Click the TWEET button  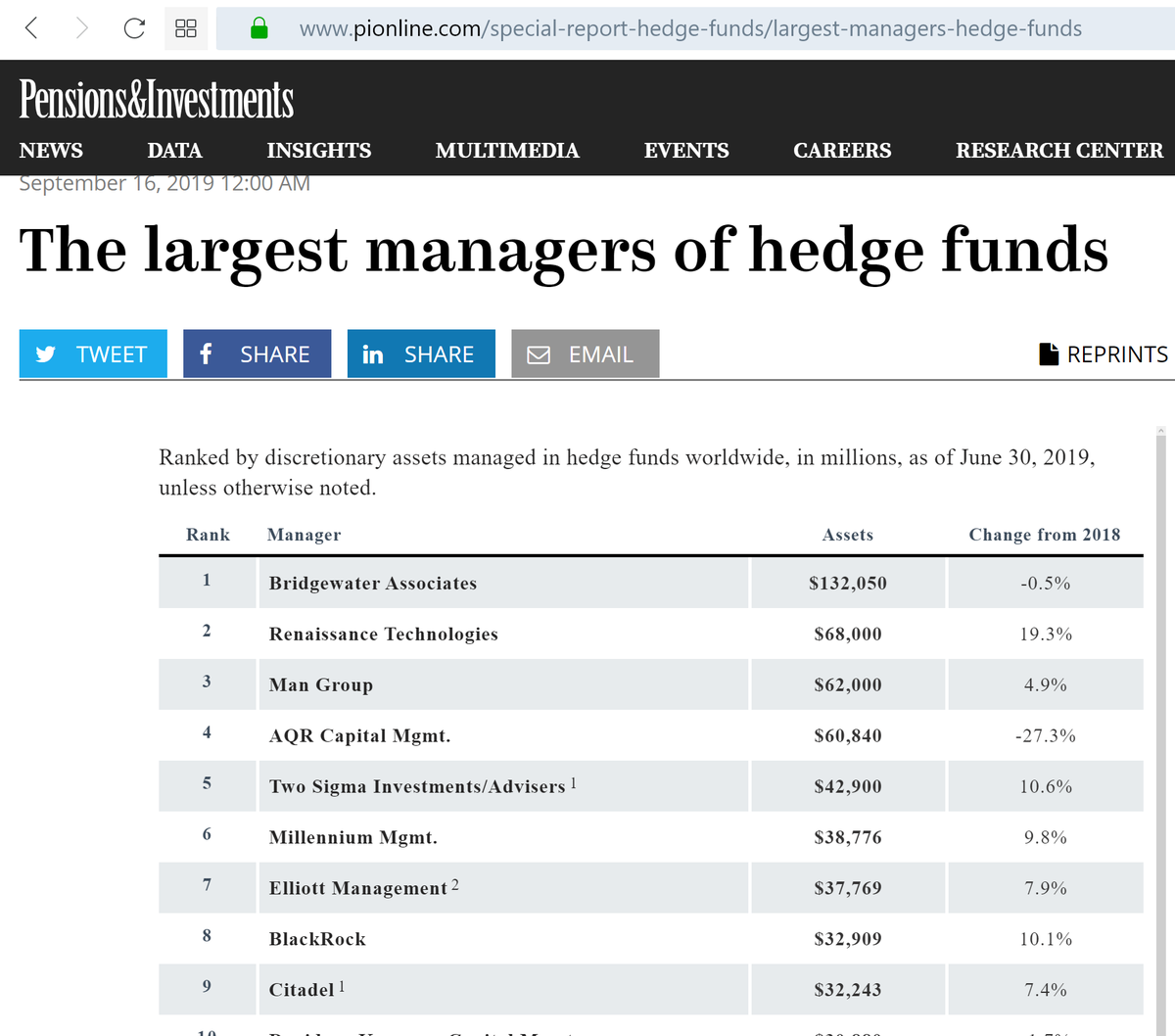(93, 353)
